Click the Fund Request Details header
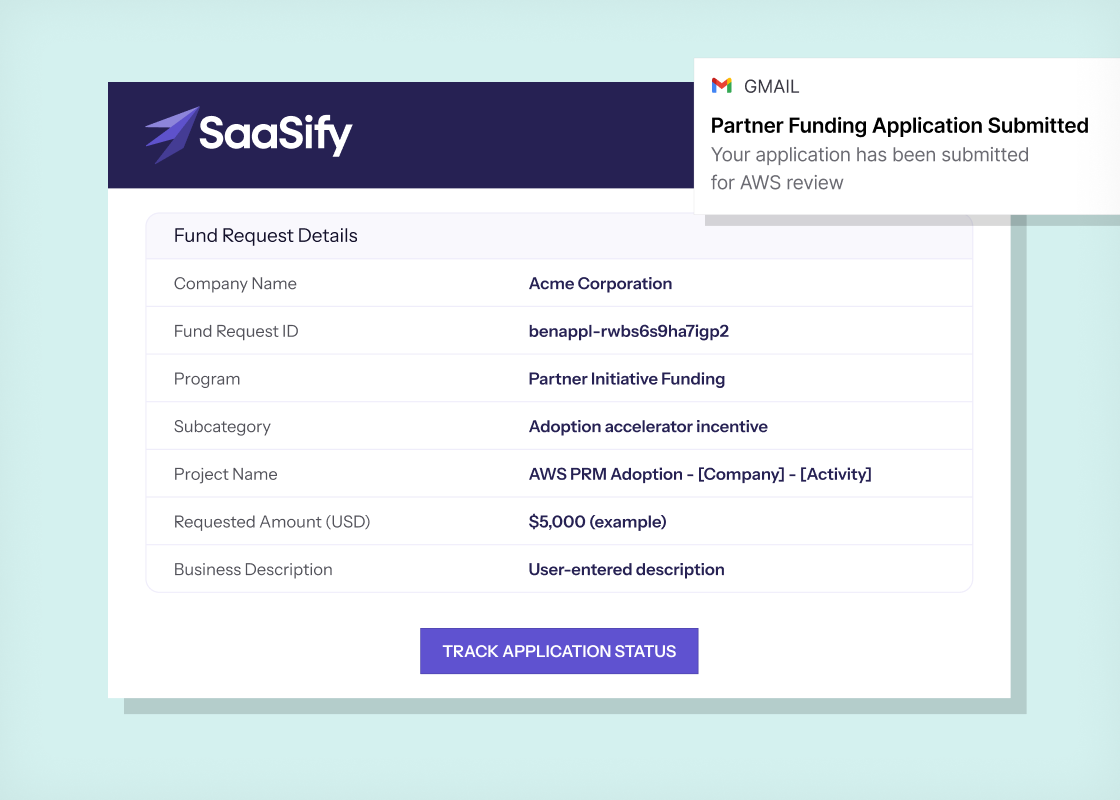1120x800 pixels. [x=266, y=236]
